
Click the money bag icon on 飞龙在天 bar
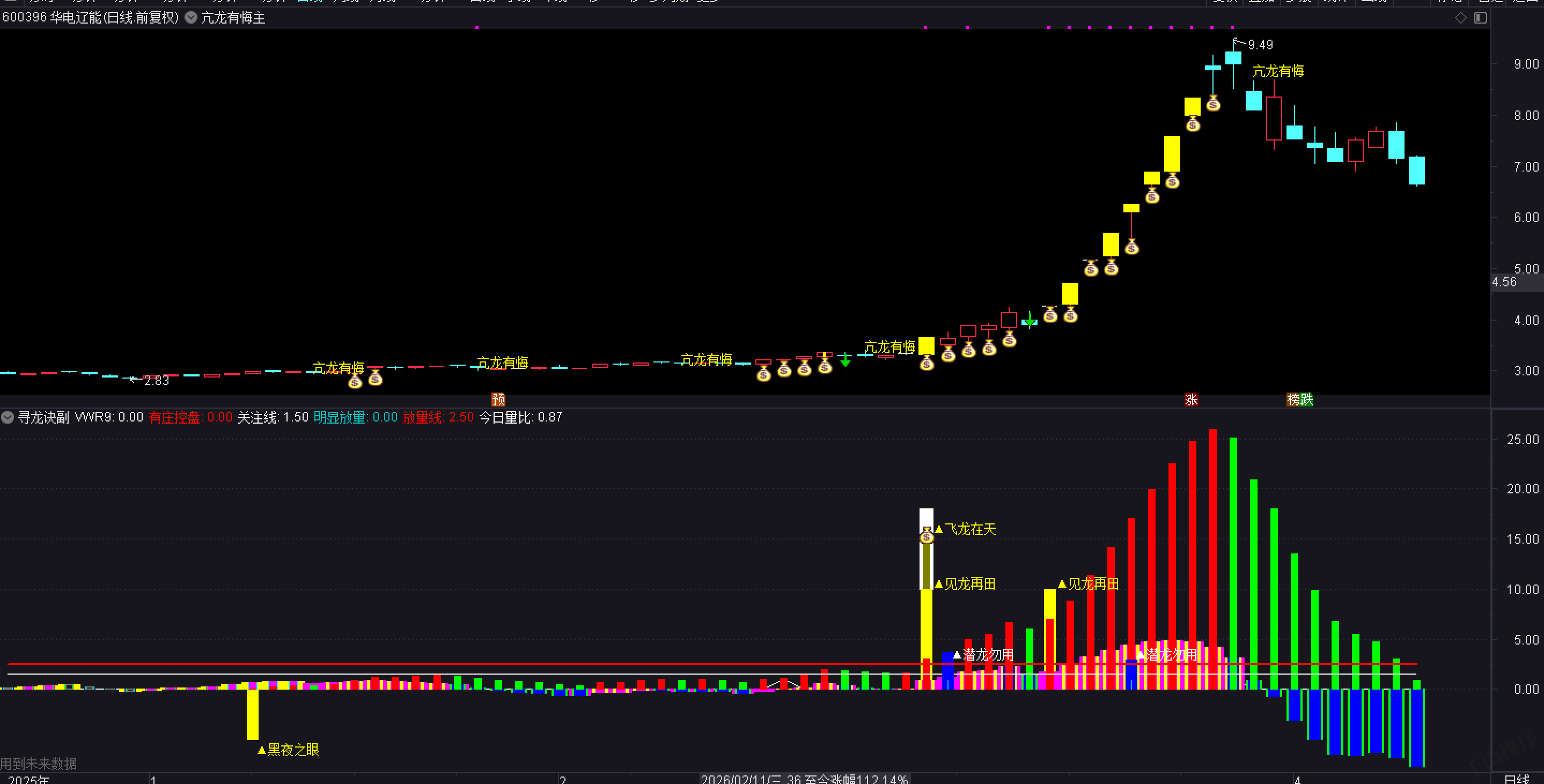(927, 535)
